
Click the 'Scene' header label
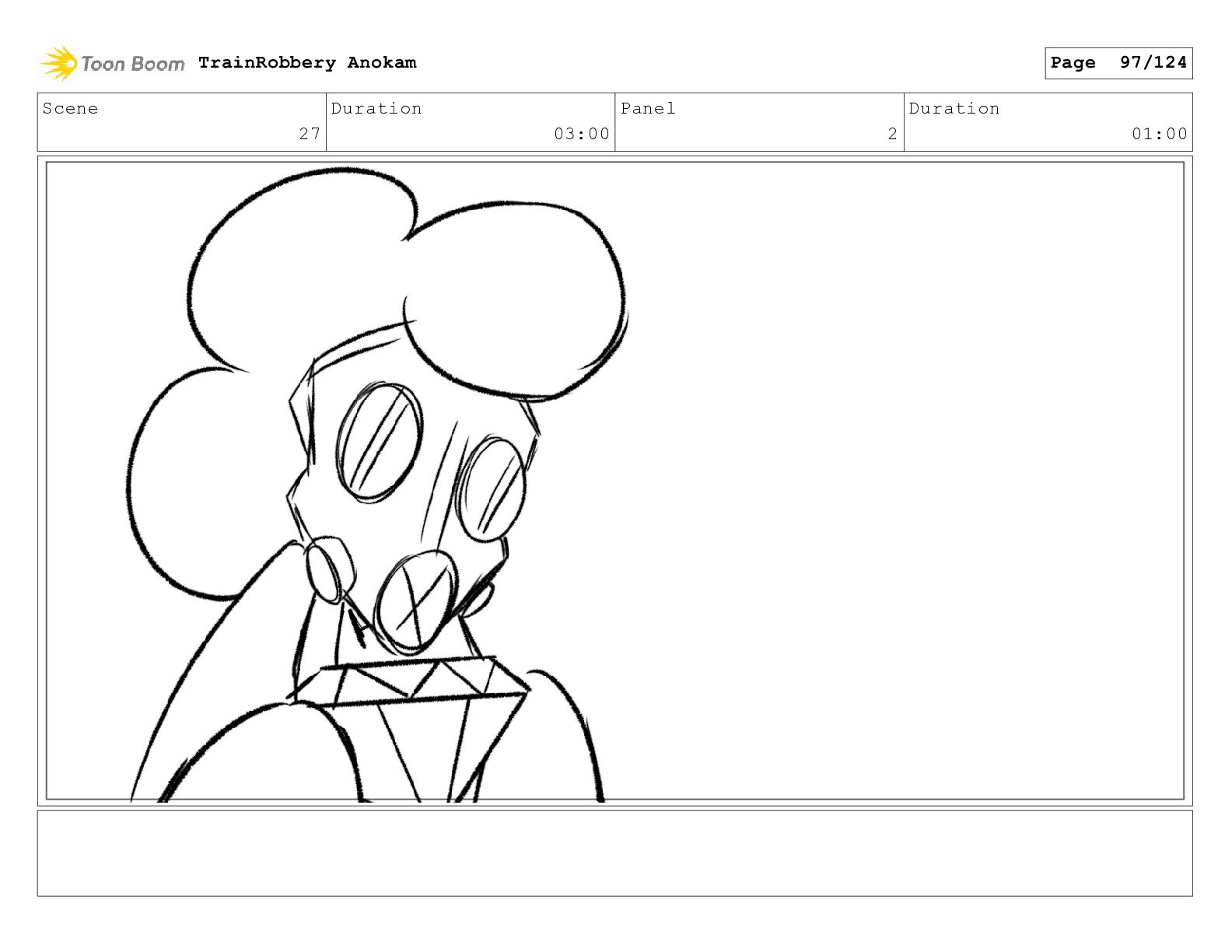click(x=70, y=108)
